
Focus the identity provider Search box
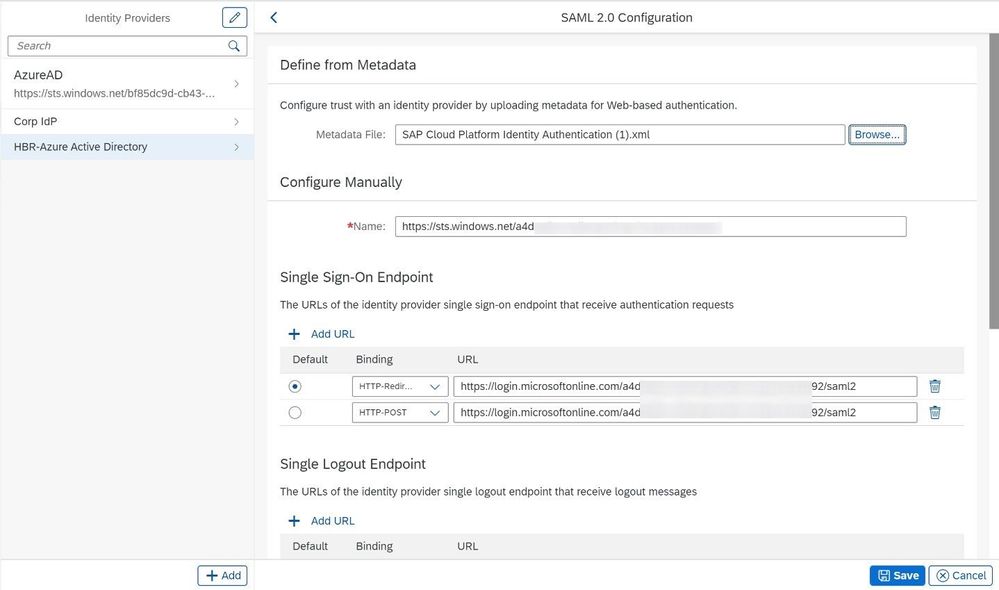(x=118, y=46)
